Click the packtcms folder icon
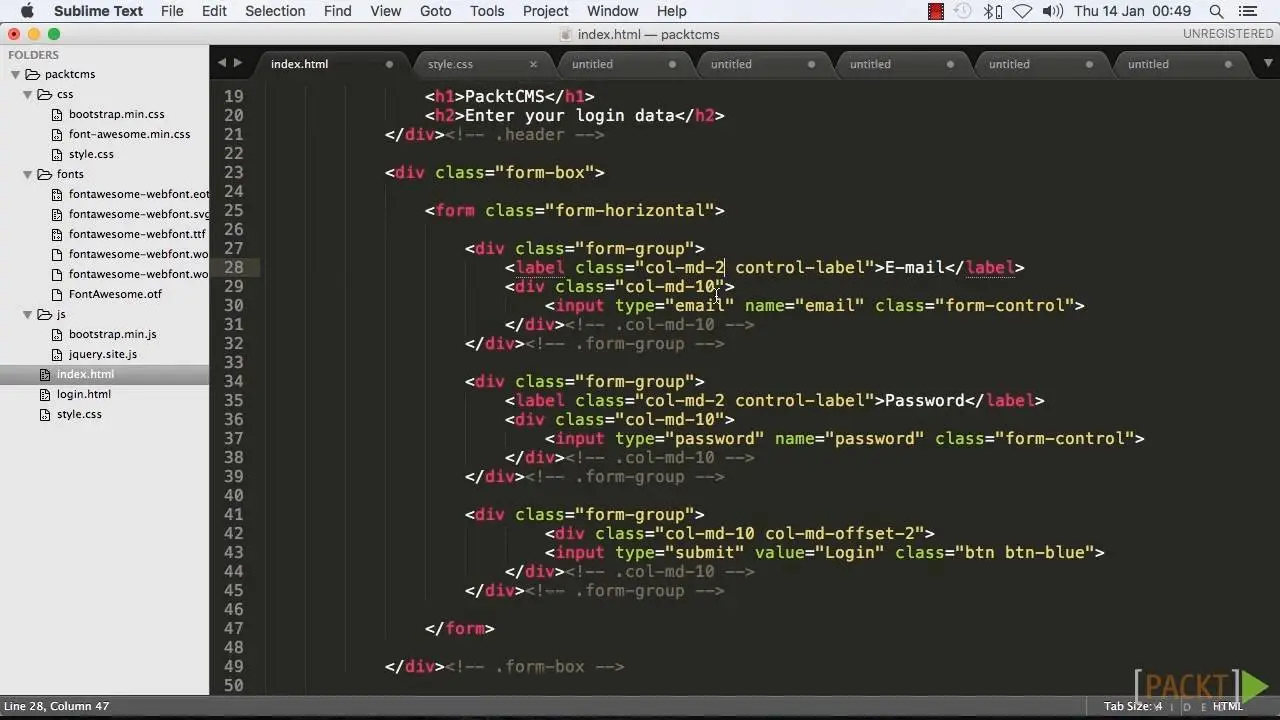Screen dimensions: 1280x720 point(32,74)
